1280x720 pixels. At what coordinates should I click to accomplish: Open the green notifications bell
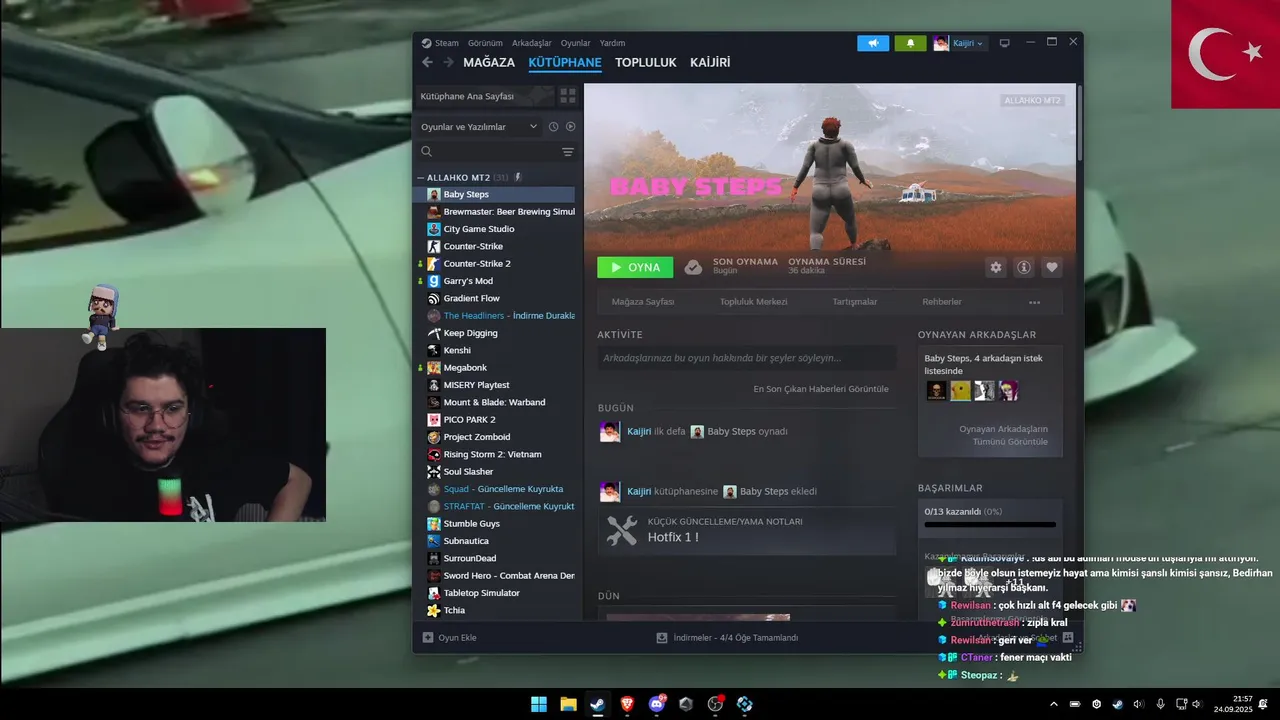(910, 43)
